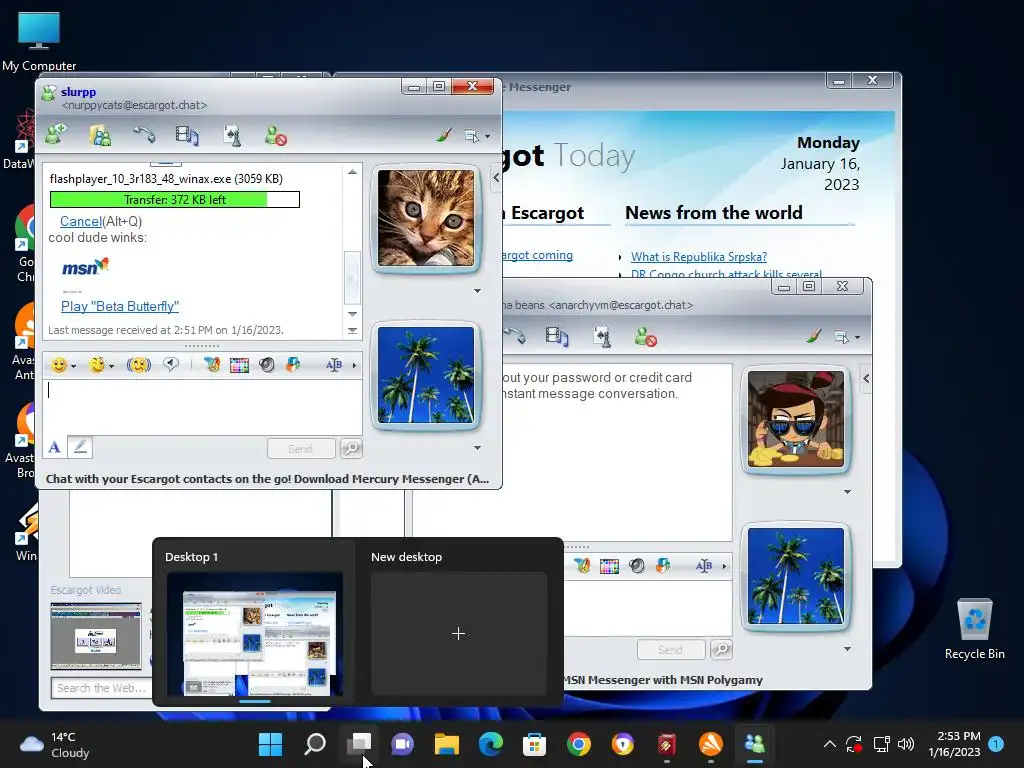Collapse display picture panel in slurpp window

click(496, 178)
